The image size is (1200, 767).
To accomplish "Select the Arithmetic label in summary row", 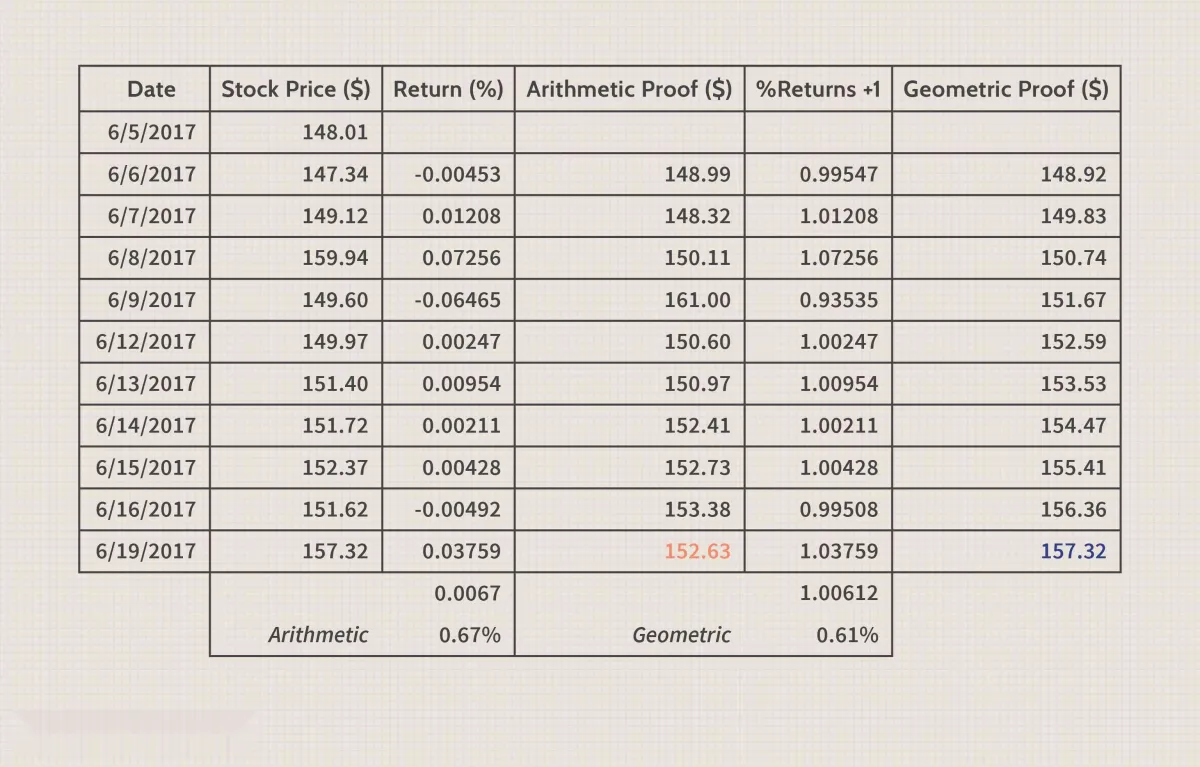I will (x=318, y=635).
